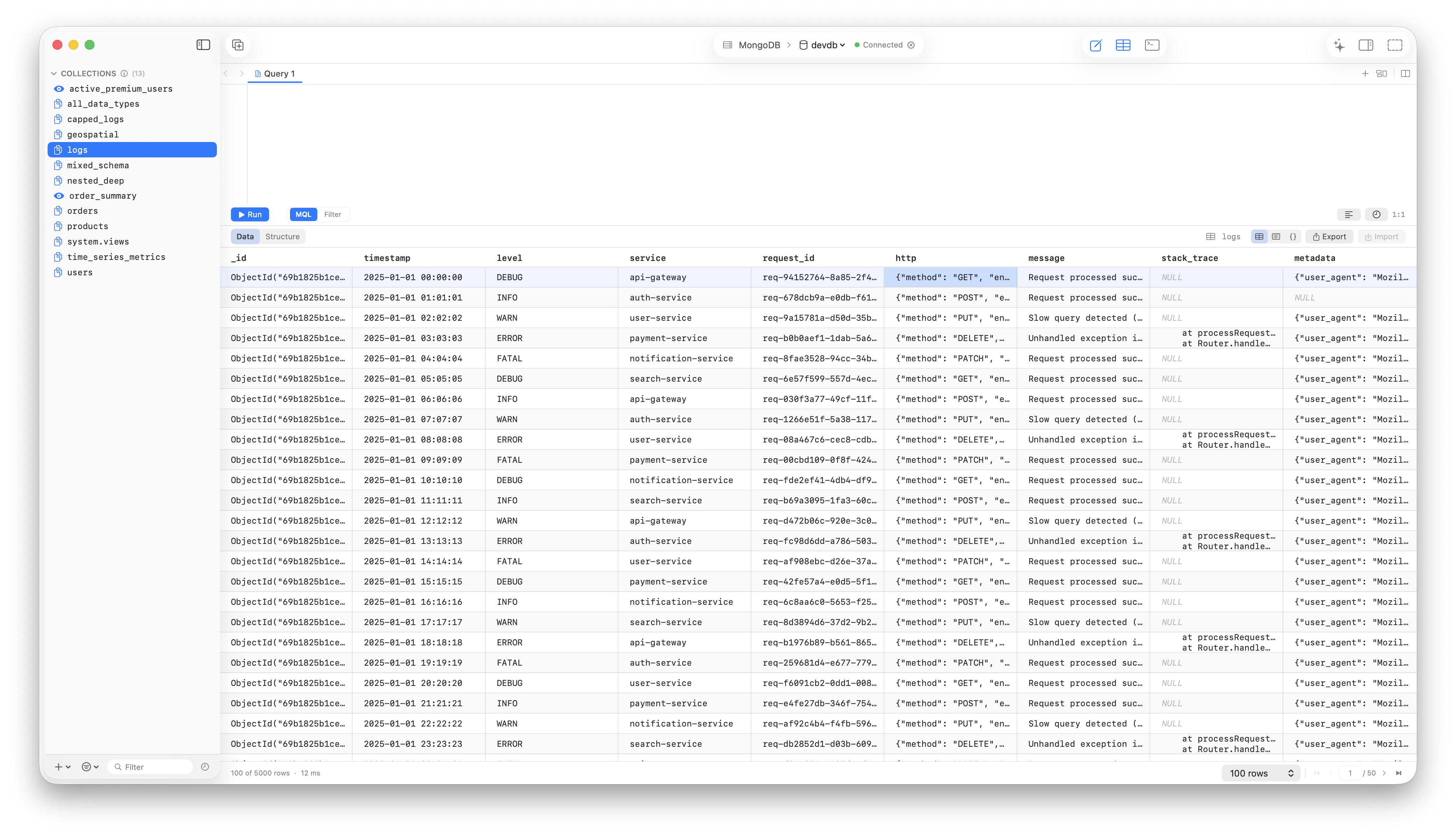Select the record view icon next to grid view

point(1277,236)
